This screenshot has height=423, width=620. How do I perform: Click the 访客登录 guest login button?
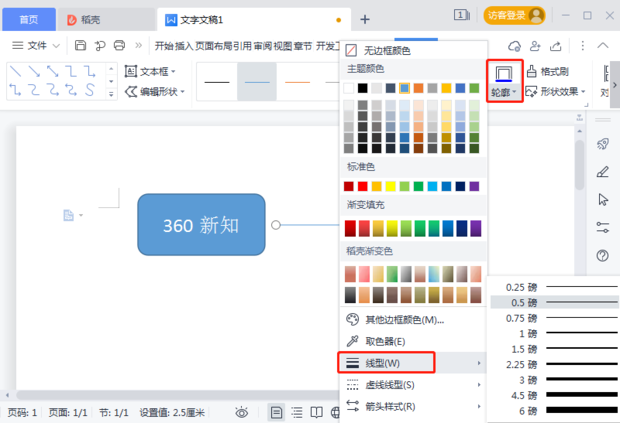514,15
